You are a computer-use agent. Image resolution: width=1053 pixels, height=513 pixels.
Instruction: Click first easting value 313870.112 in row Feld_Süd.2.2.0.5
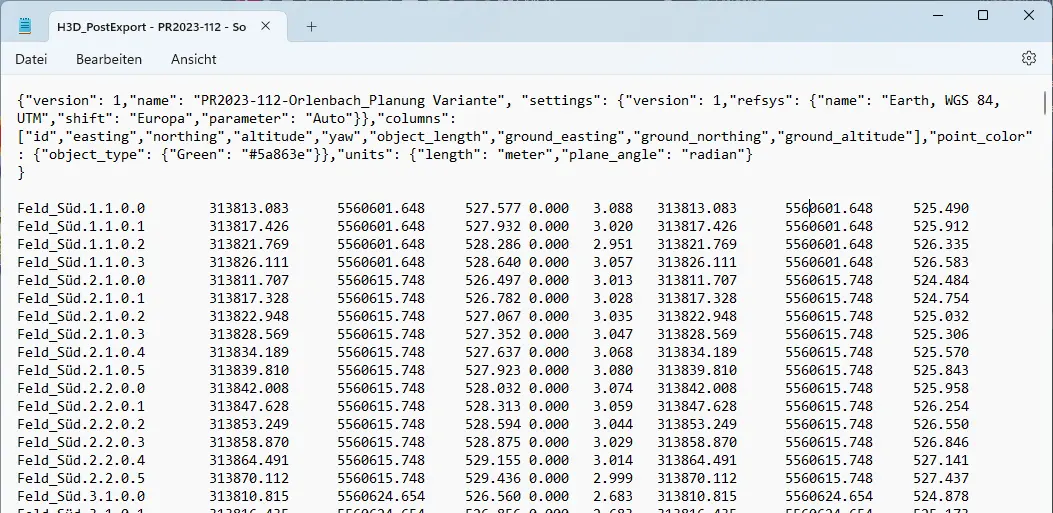248,478
